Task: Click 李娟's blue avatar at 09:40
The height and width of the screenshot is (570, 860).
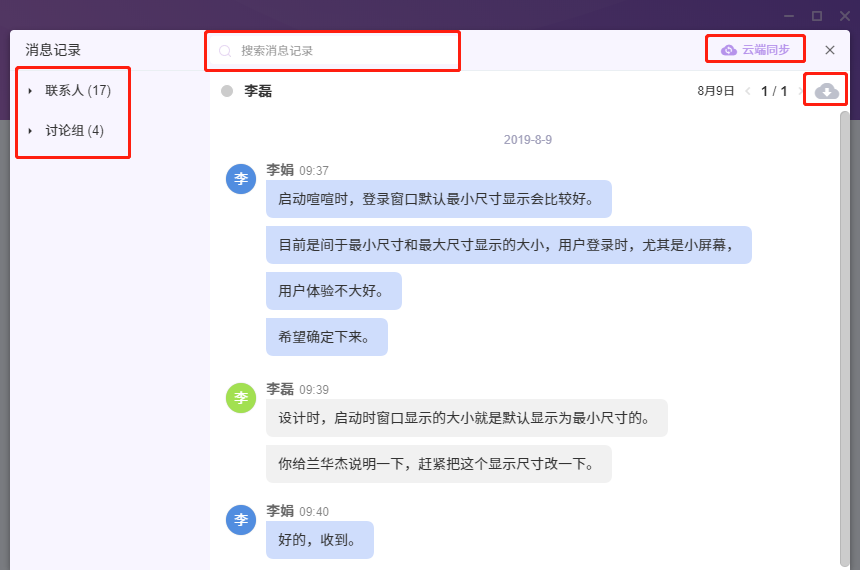Action: click(241, 520)
